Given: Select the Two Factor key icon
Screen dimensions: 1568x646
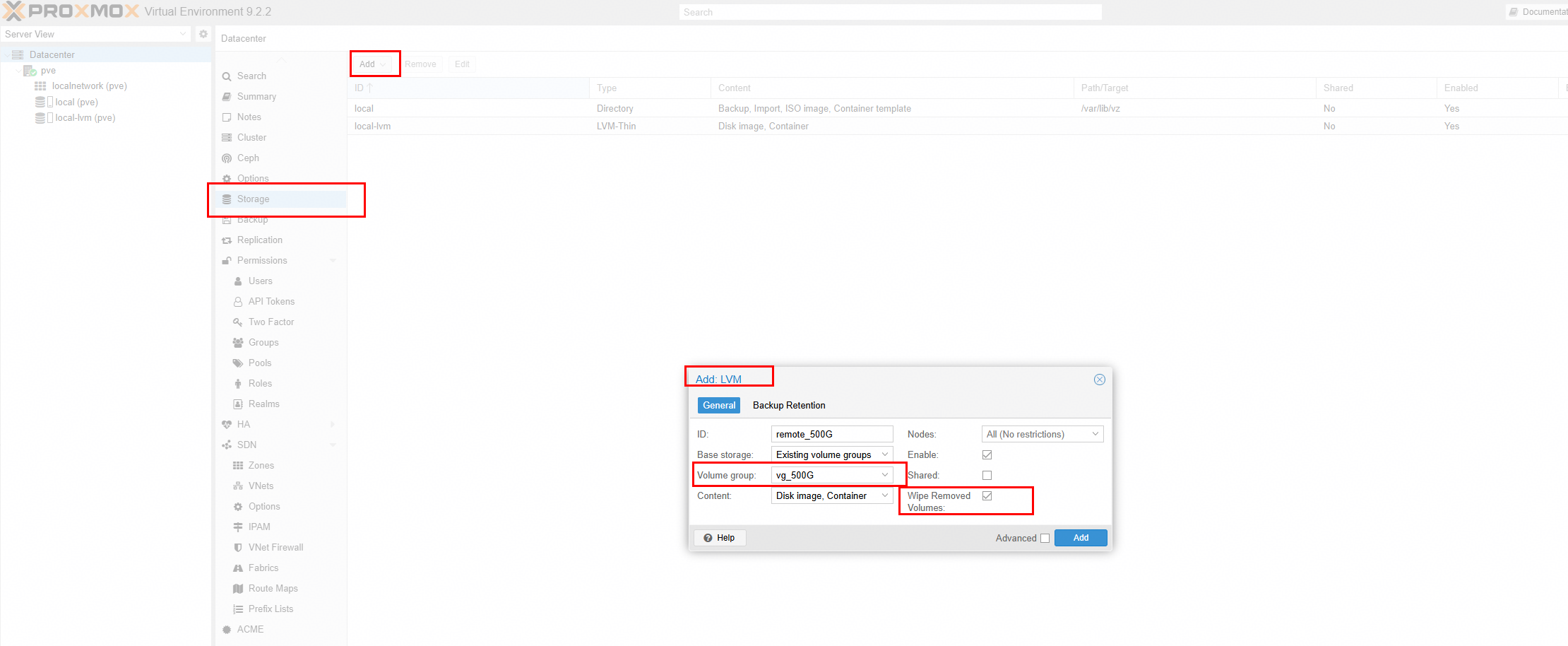Looking at the screenshot, I should click(x=238, y=322).
